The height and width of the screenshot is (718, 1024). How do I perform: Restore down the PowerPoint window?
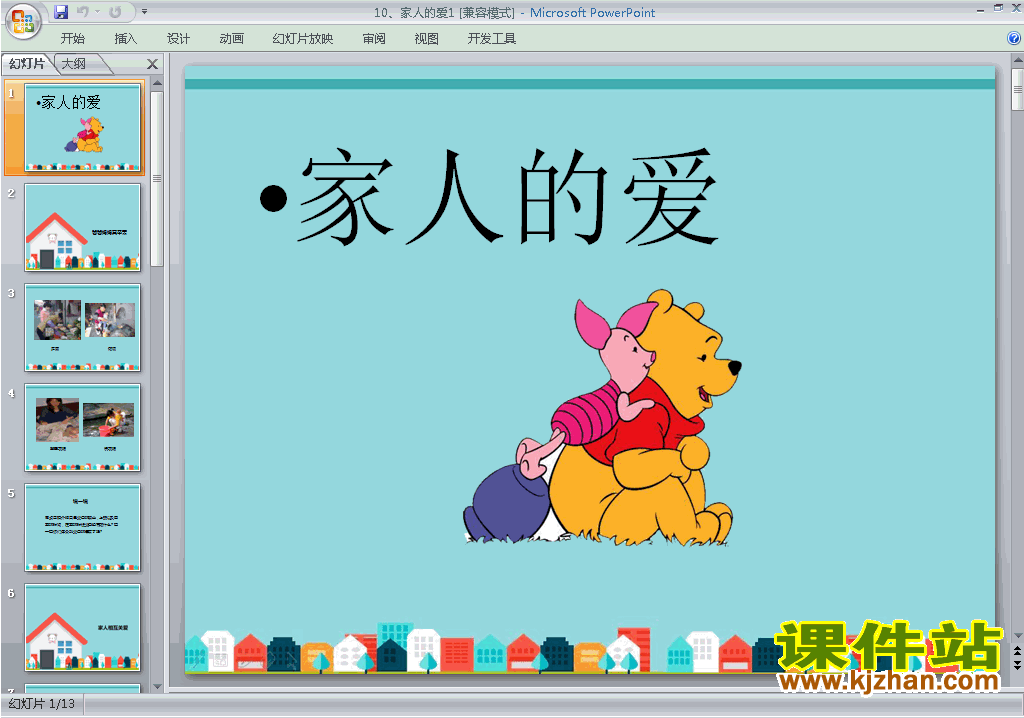pyautogui.click(x=998, y=8)
